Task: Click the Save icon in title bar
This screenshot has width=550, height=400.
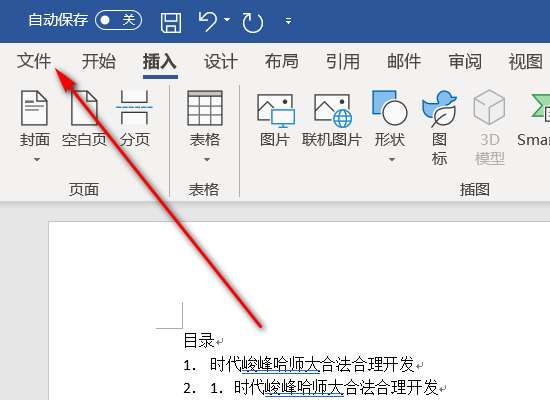Action: (x=171, y=22)
